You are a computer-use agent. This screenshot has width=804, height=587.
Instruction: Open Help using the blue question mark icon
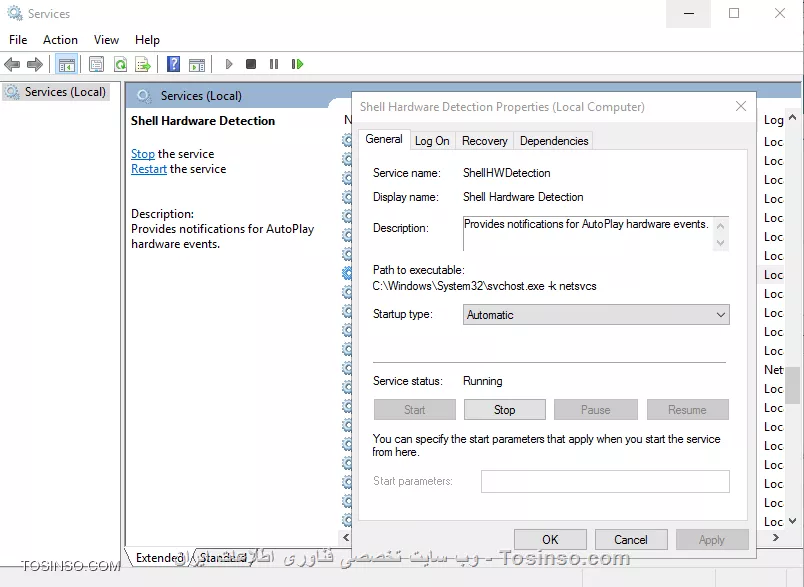[x=174, y=64]
